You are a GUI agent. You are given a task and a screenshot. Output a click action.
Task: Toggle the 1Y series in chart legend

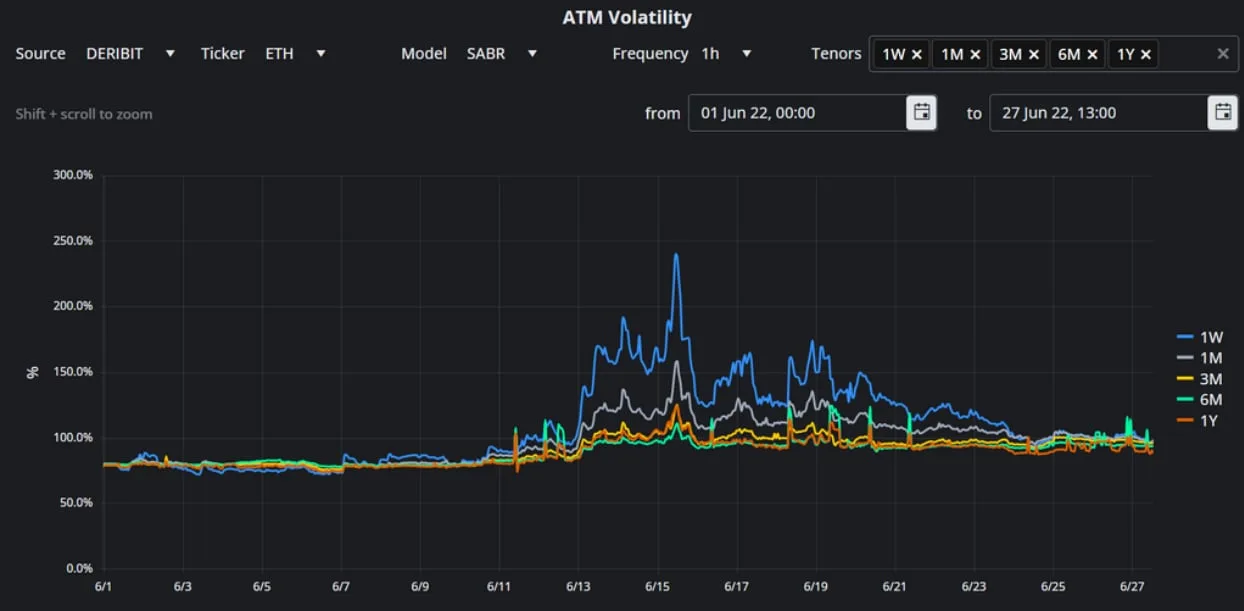point(1200,420)
